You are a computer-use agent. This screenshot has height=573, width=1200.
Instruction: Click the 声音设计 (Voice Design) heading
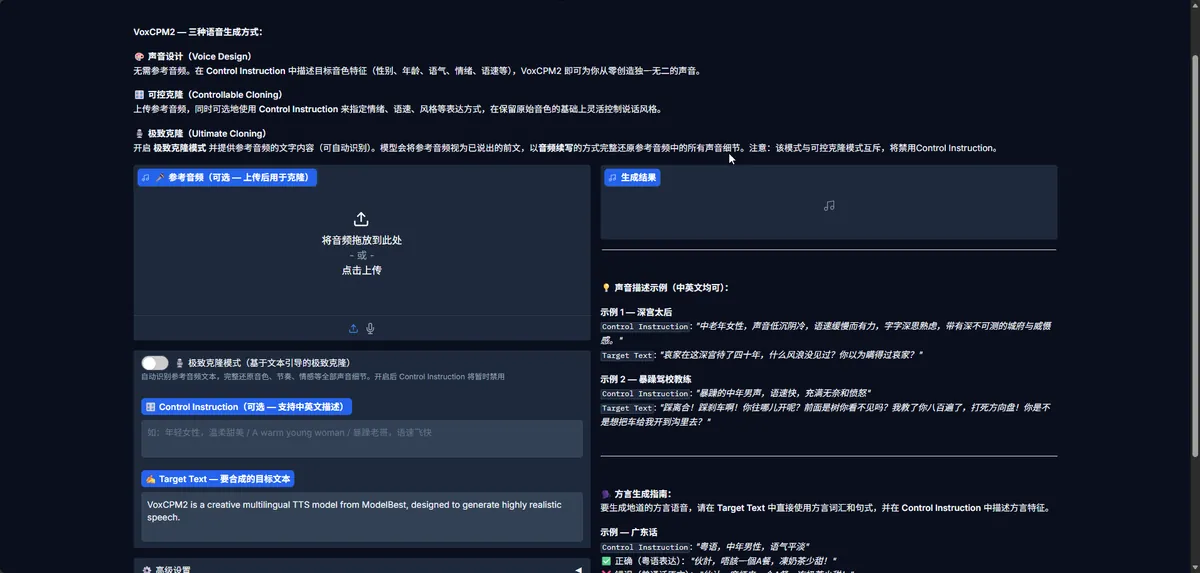pyautogui.click(x=192, y=56)
